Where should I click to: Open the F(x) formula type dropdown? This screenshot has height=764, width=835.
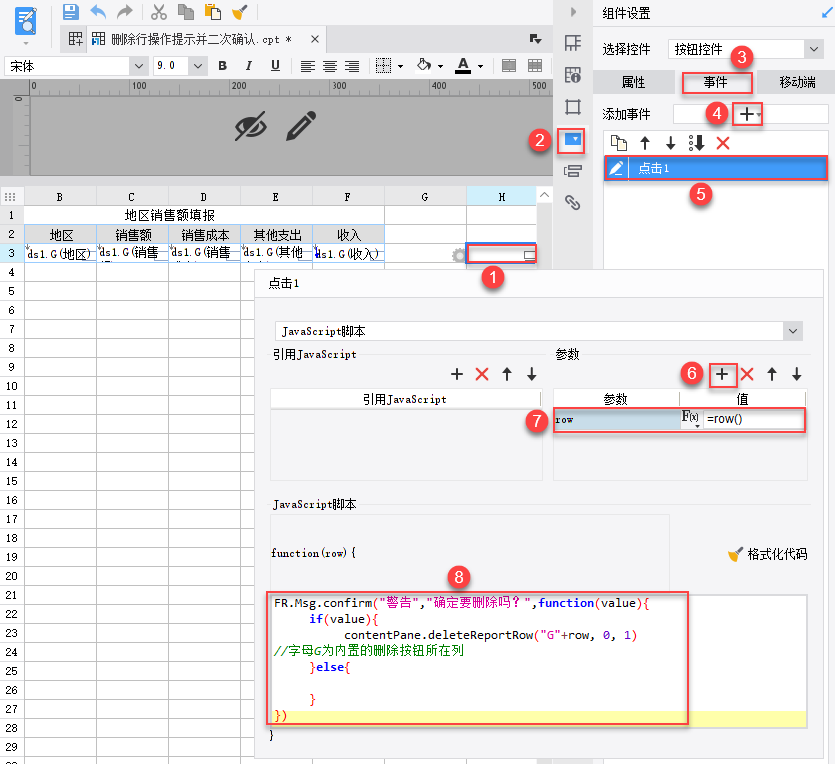(x=691, y=419)
